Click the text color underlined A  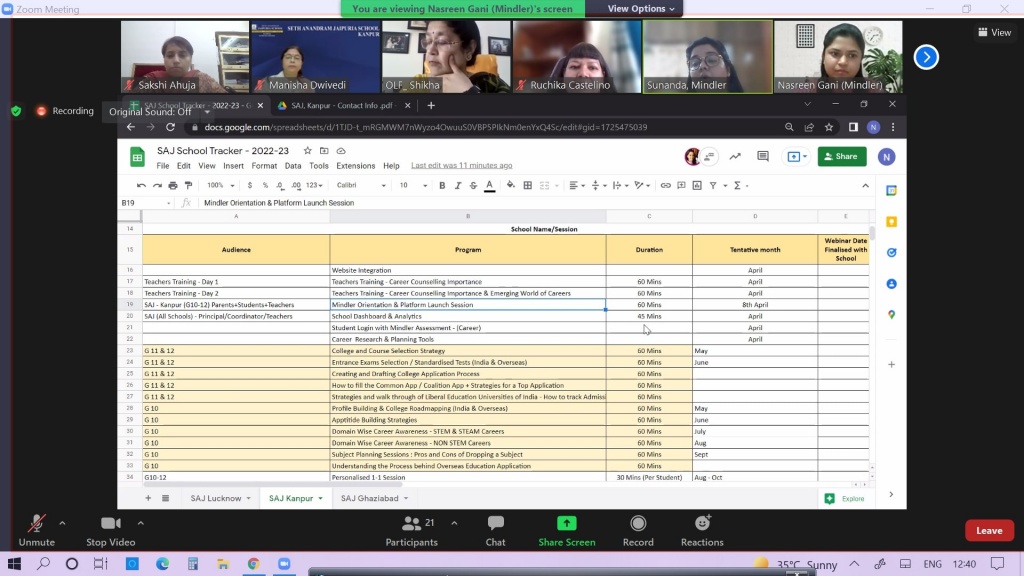(489, 185)
